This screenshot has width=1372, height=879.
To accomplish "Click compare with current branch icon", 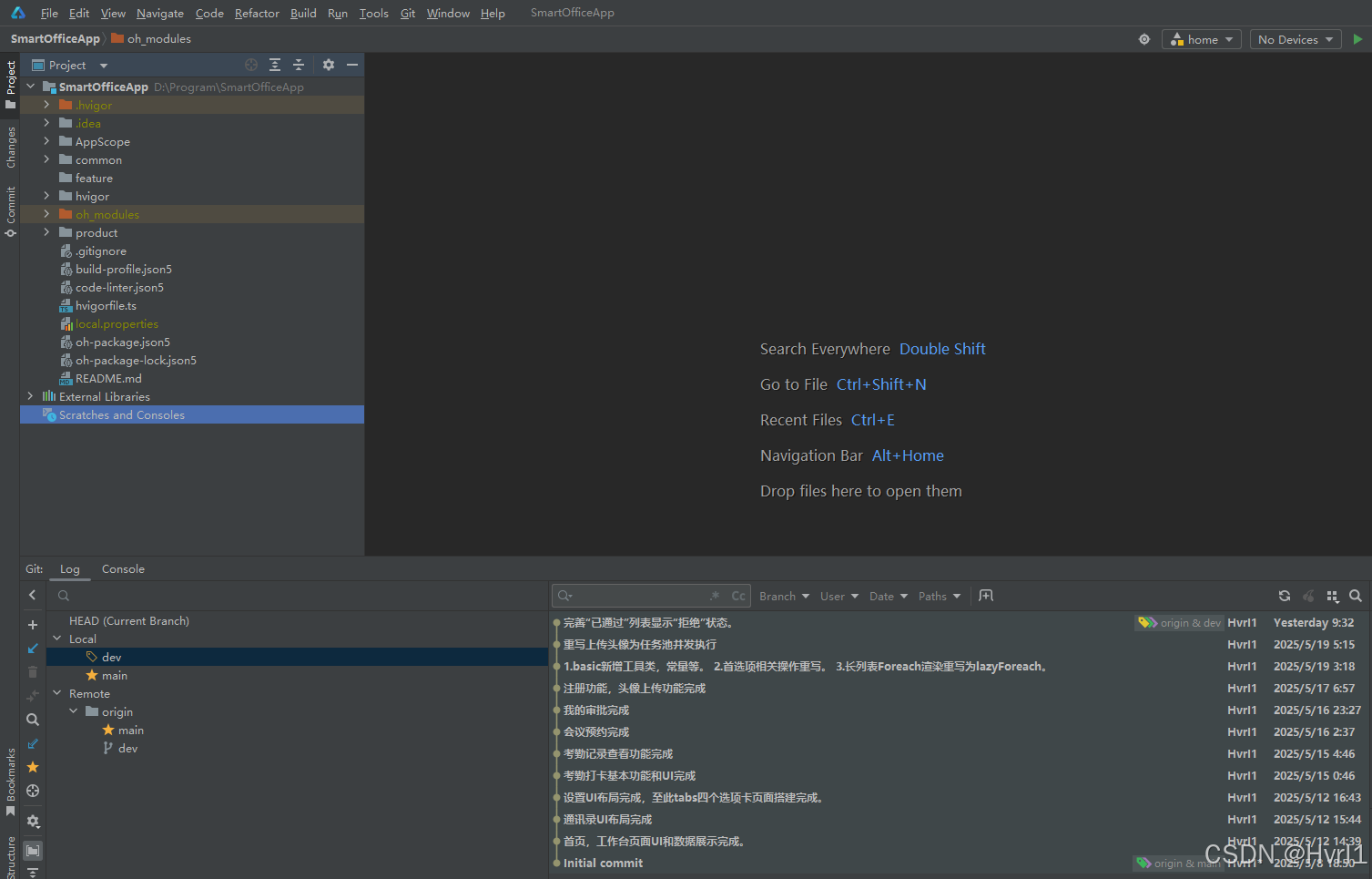I will coord(33,696).
